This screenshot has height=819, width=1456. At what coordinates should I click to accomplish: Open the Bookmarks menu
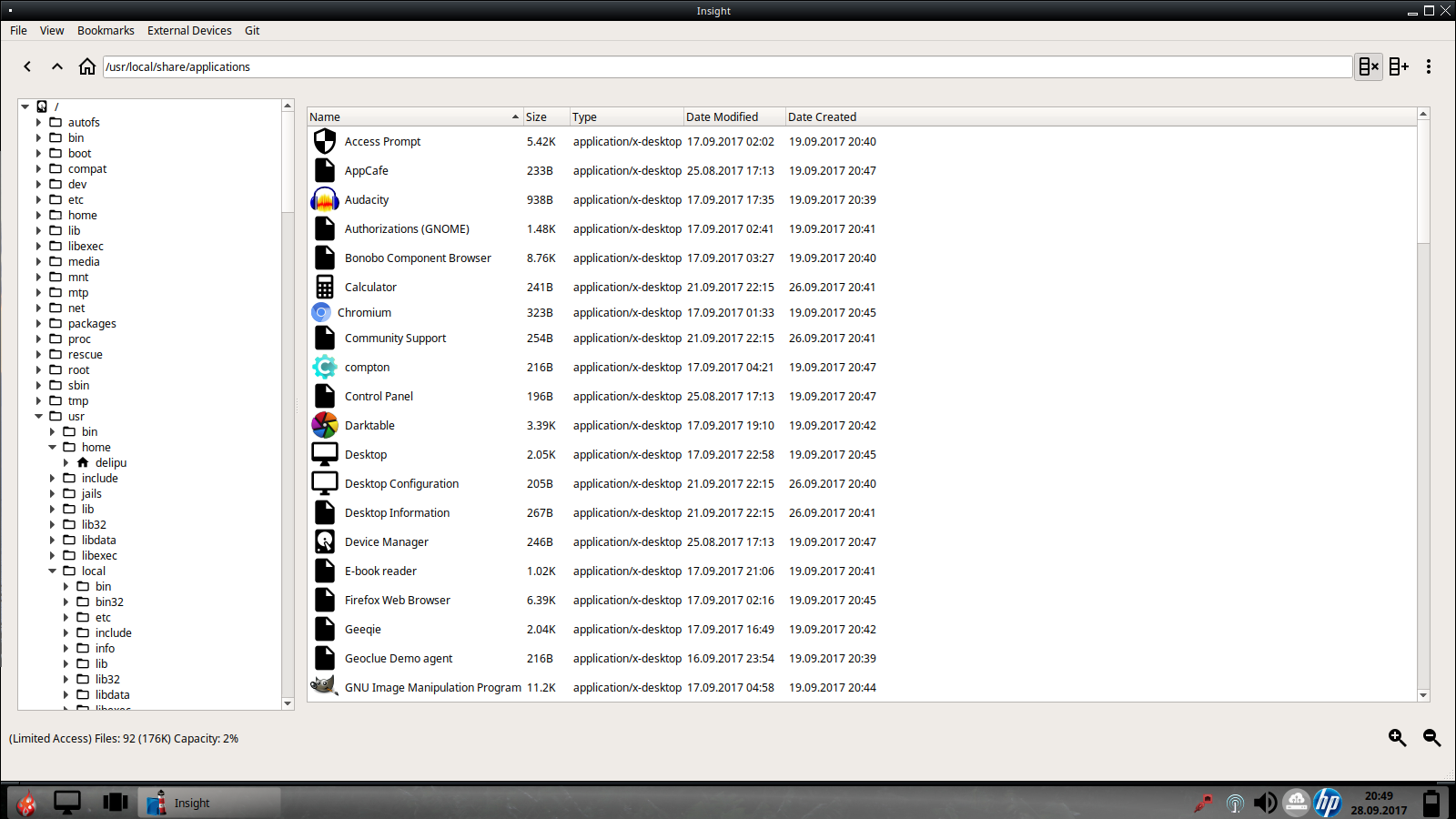pos(106,30)
